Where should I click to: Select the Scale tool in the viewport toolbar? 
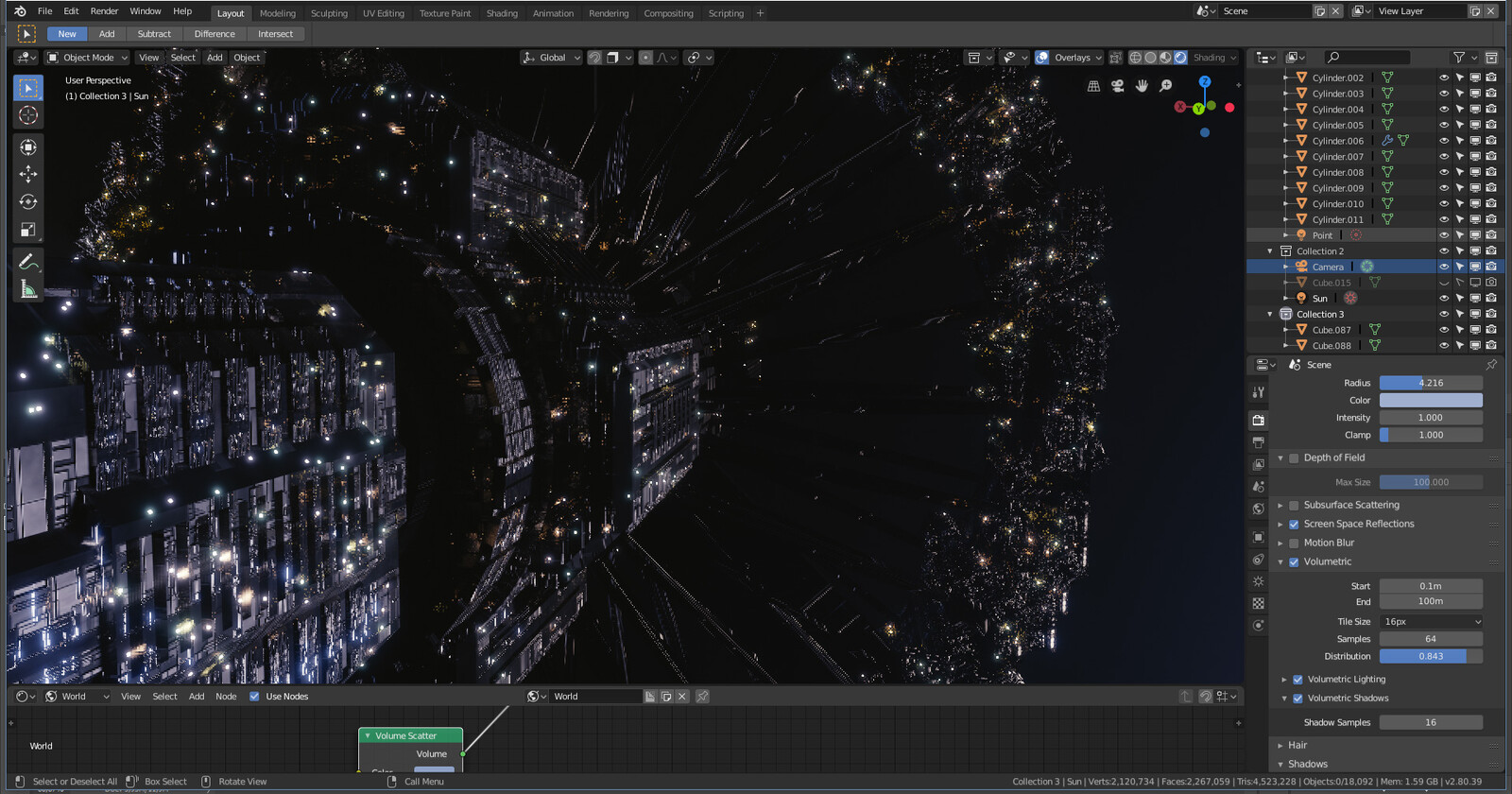click(x=28, y=230)
